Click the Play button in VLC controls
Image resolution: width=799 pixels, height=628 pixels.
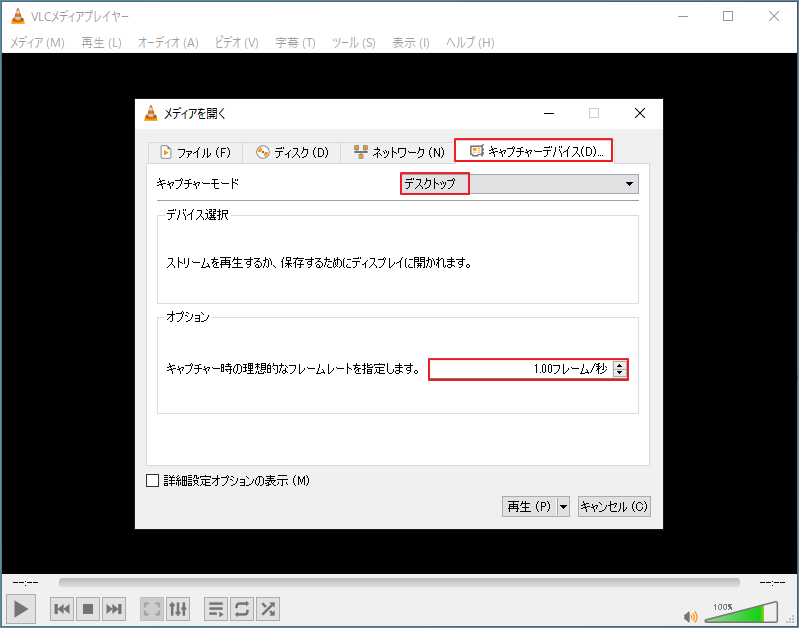click(20, 609)
